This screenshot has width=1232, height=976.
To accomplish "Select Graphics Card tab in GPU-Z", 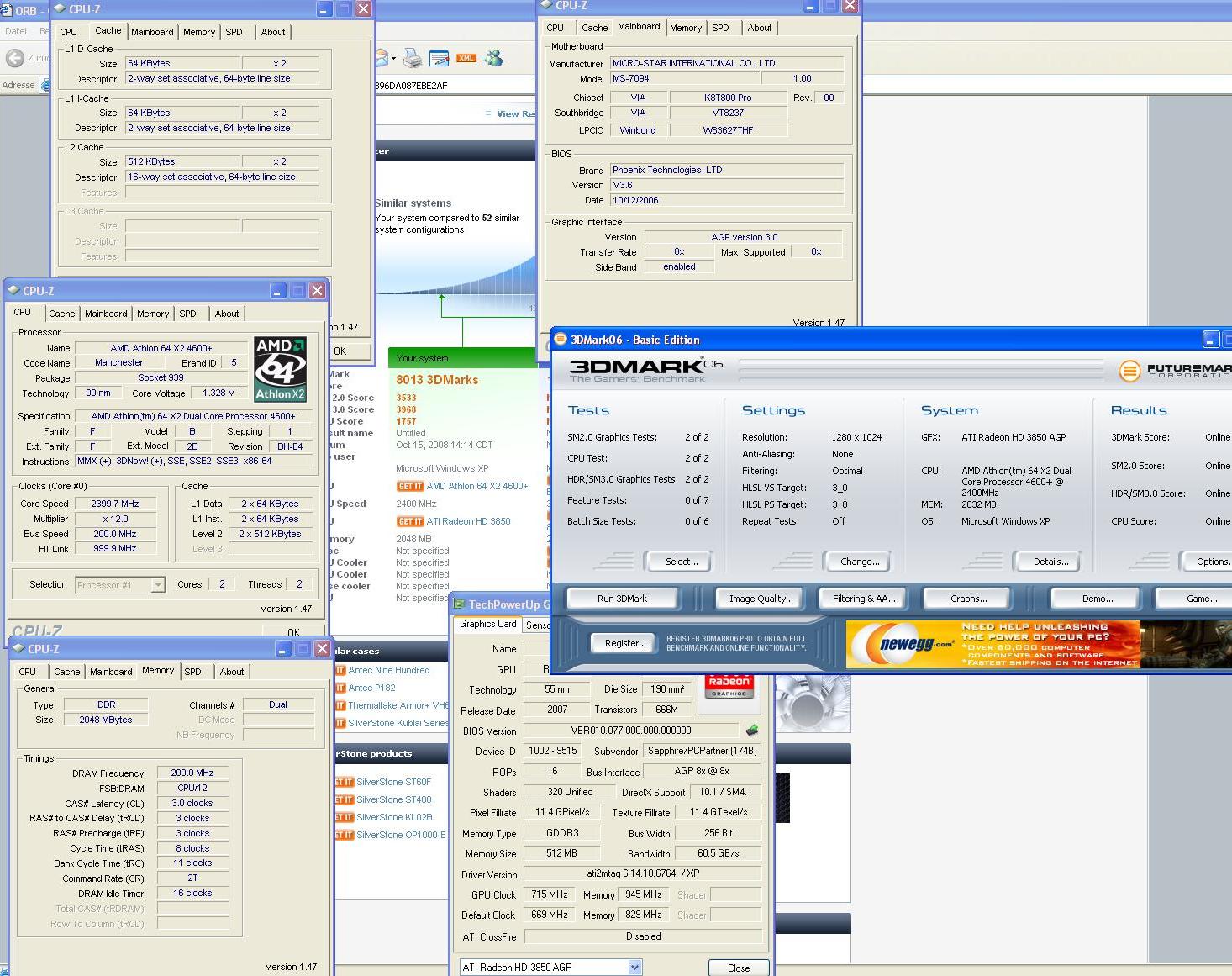I will (488, 624).
